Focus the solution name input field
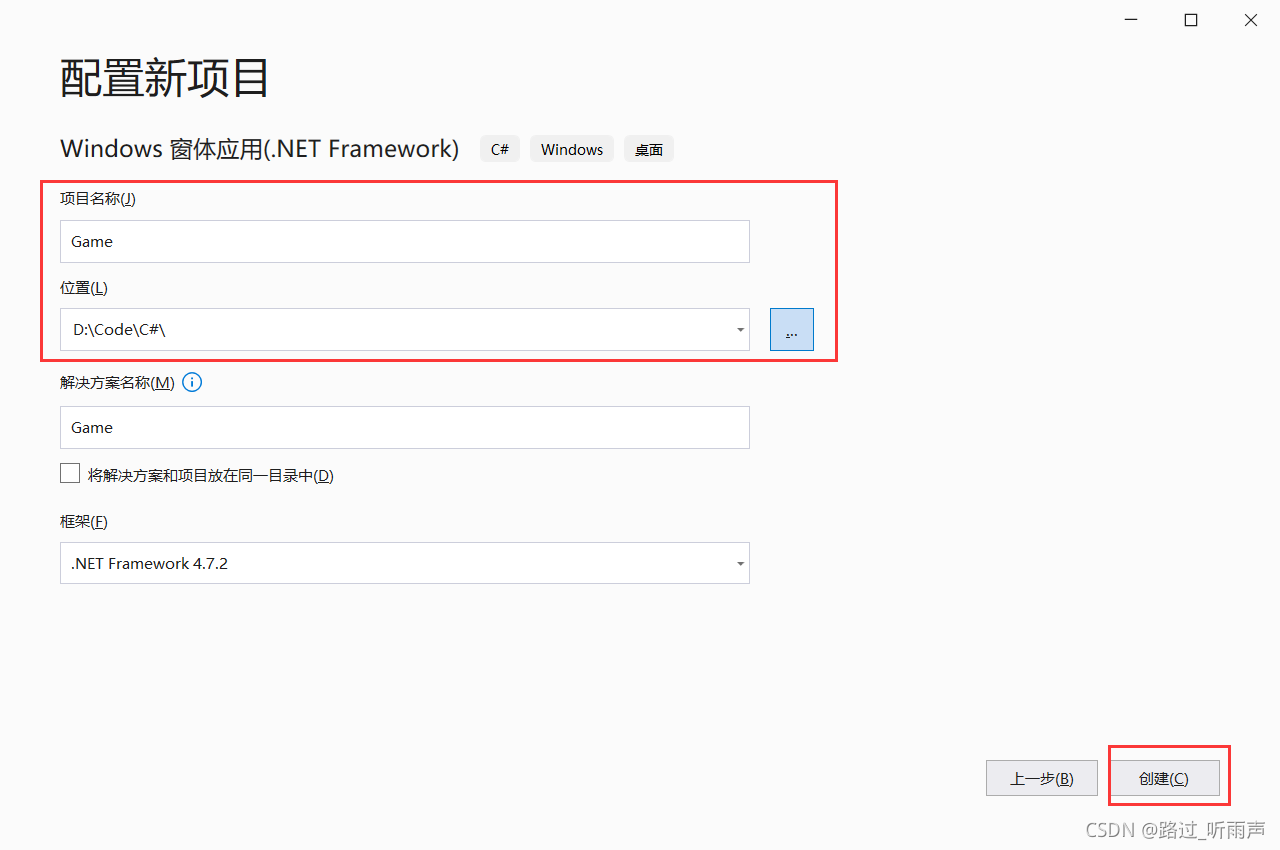Image resolution: width=1280 pixels, height=850 pixels. 405,427
